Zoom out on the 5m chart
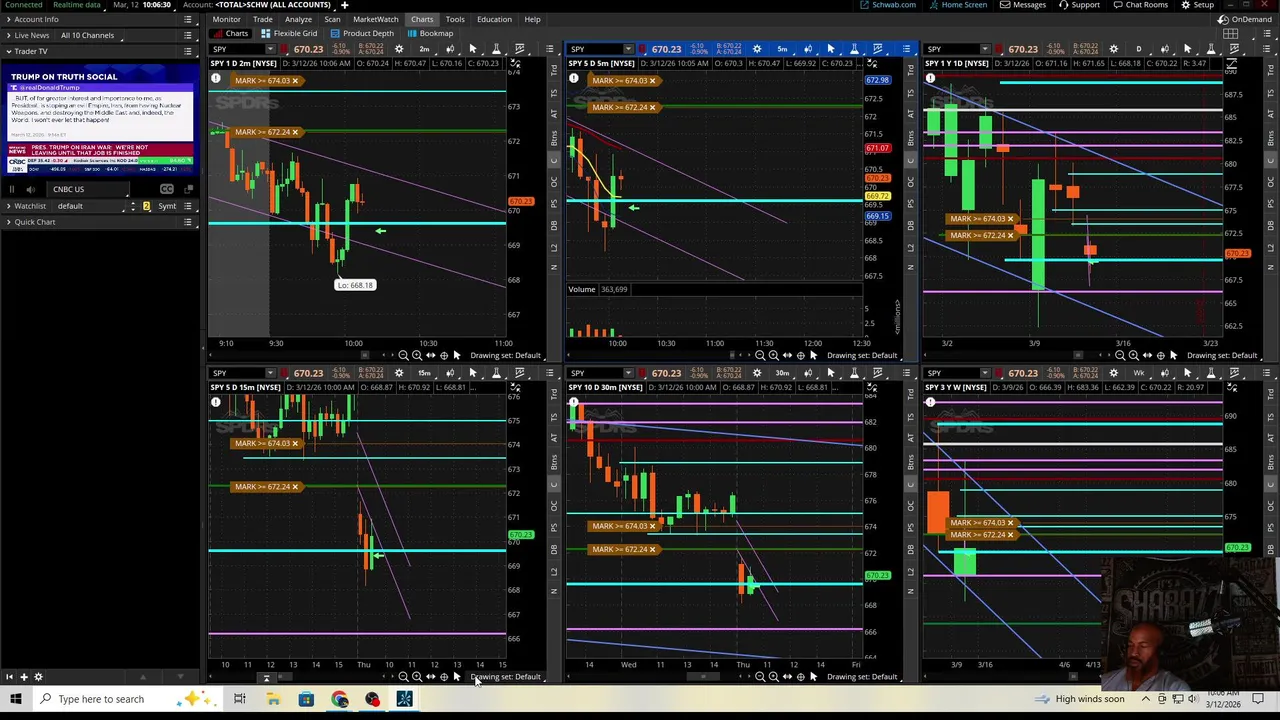 point(760,356)
